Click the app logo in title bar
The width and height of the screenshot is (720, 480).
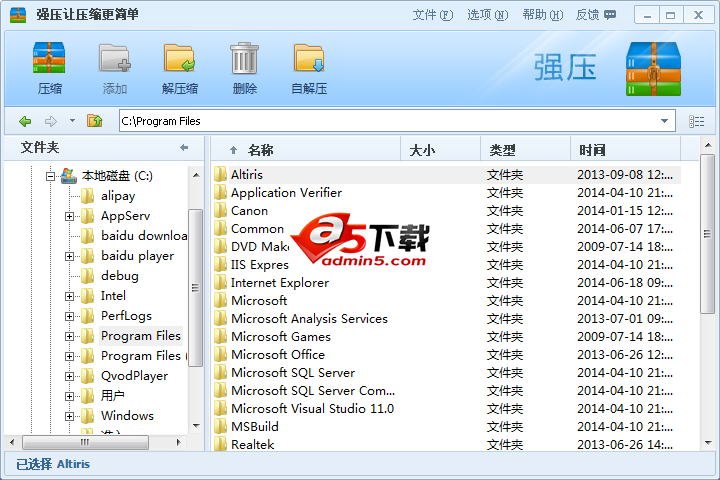[x=18, y=15]
